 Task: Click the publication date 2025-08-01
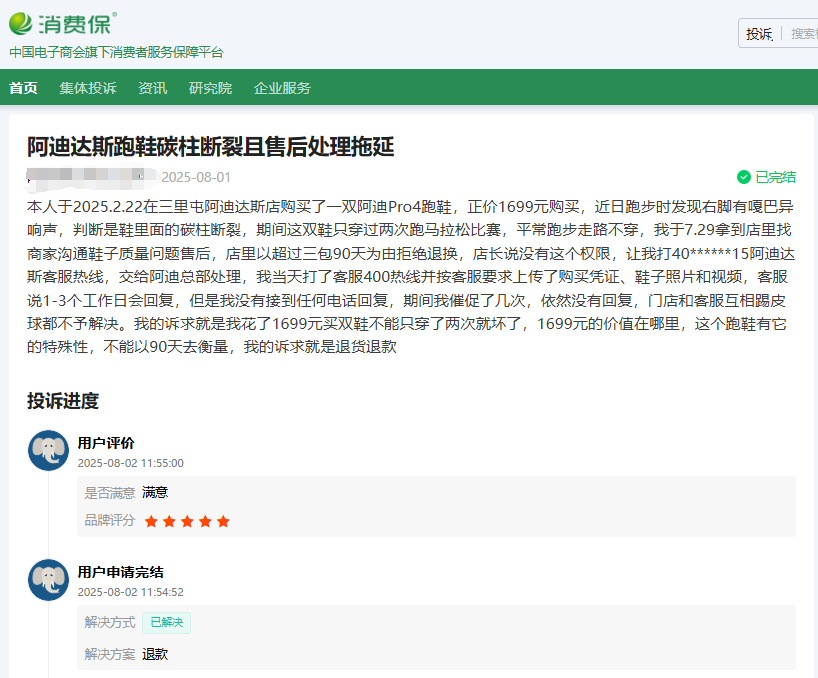tap(196, 177)
